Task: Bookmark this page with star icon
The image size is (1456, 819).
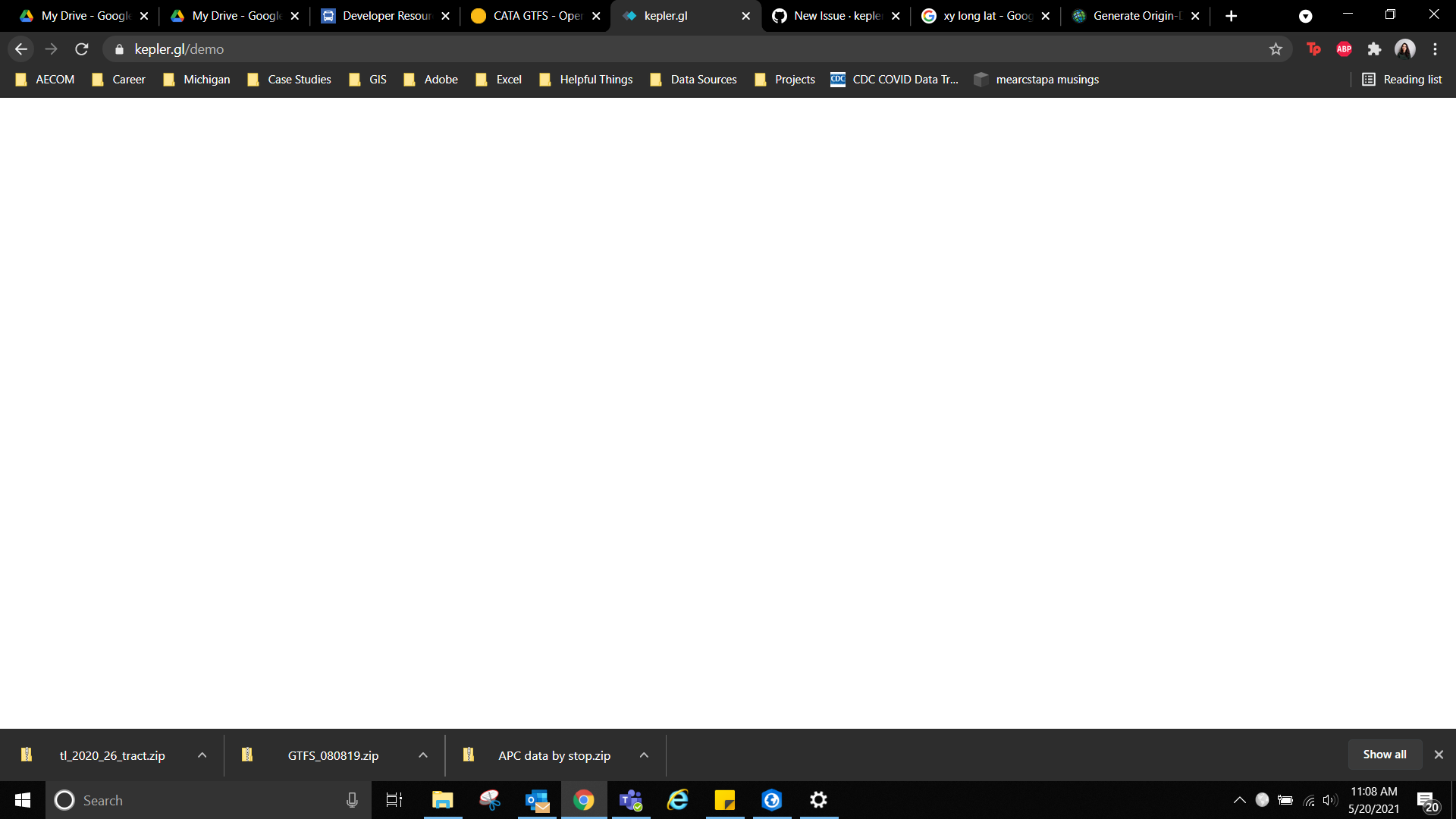Action: [1276, 49]
